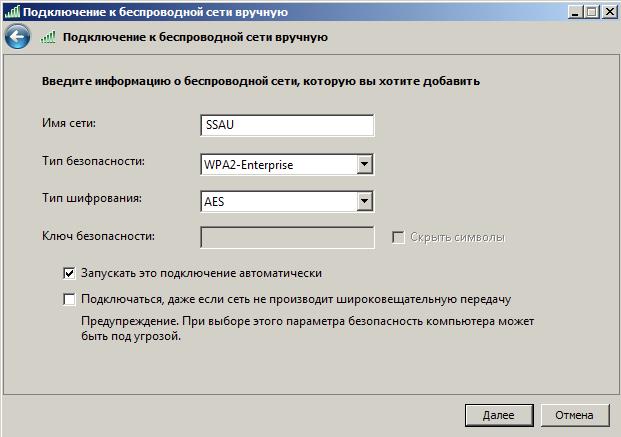The width and height of the screenshot is (621, 437).
Task: Open the 'Тип безопасности' dropdown arrow
Action: point(364,164)
